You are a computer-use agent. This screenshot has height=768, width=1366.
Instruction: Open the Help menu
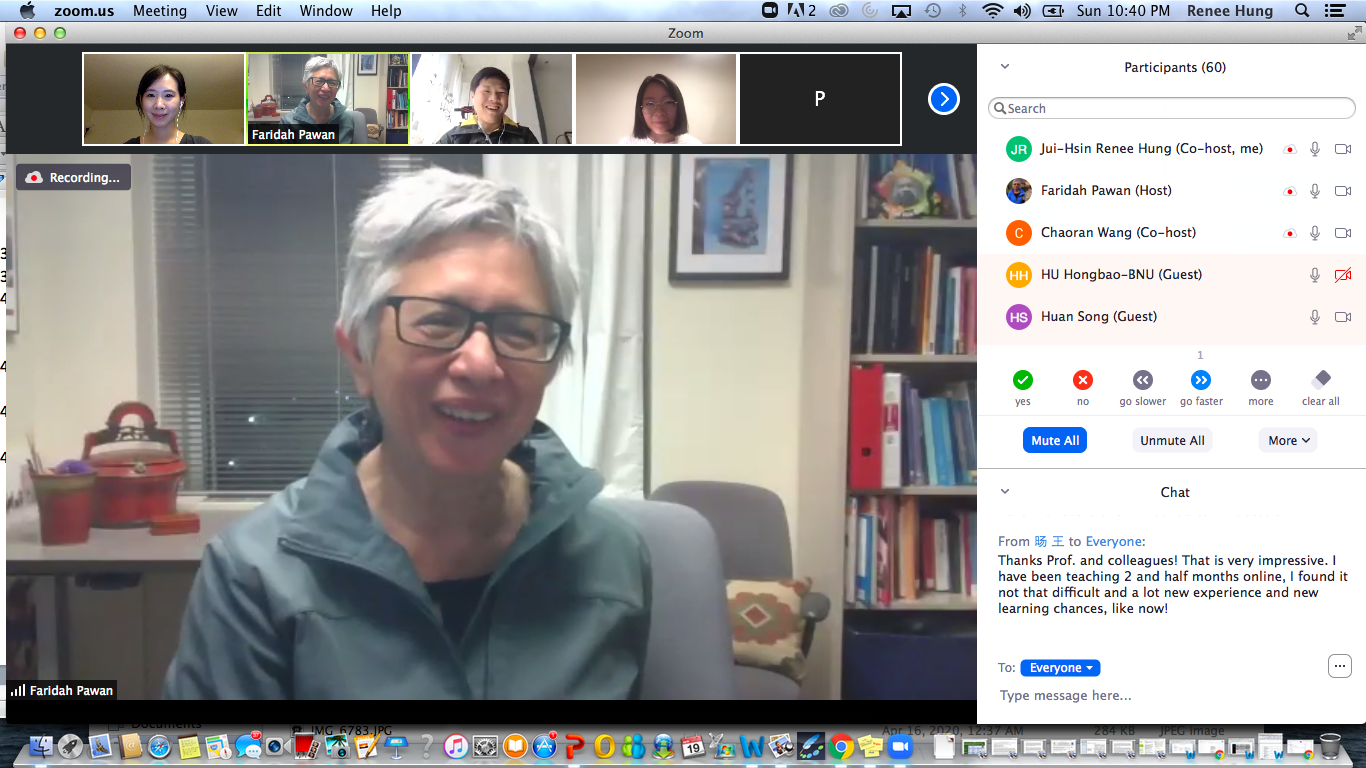386,11
